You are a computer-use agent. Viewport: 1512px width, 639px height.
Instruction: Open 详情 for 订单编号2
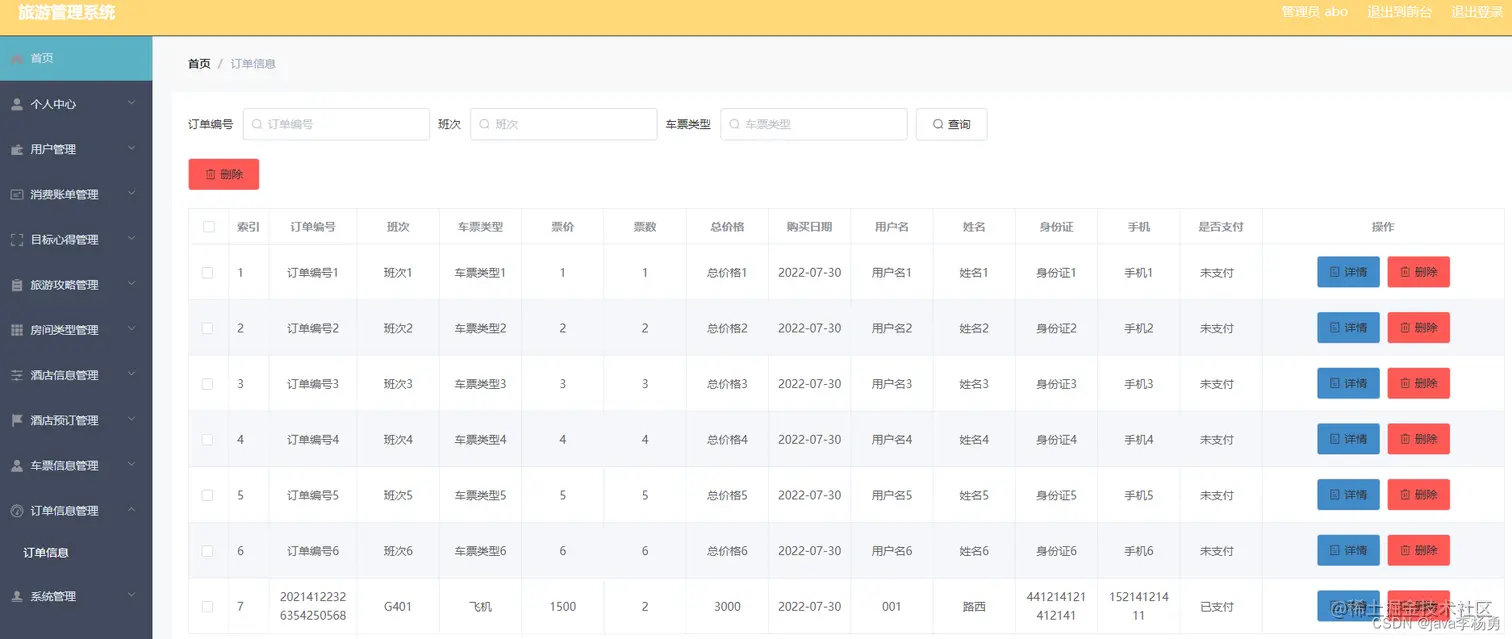tap(1348, 328)
